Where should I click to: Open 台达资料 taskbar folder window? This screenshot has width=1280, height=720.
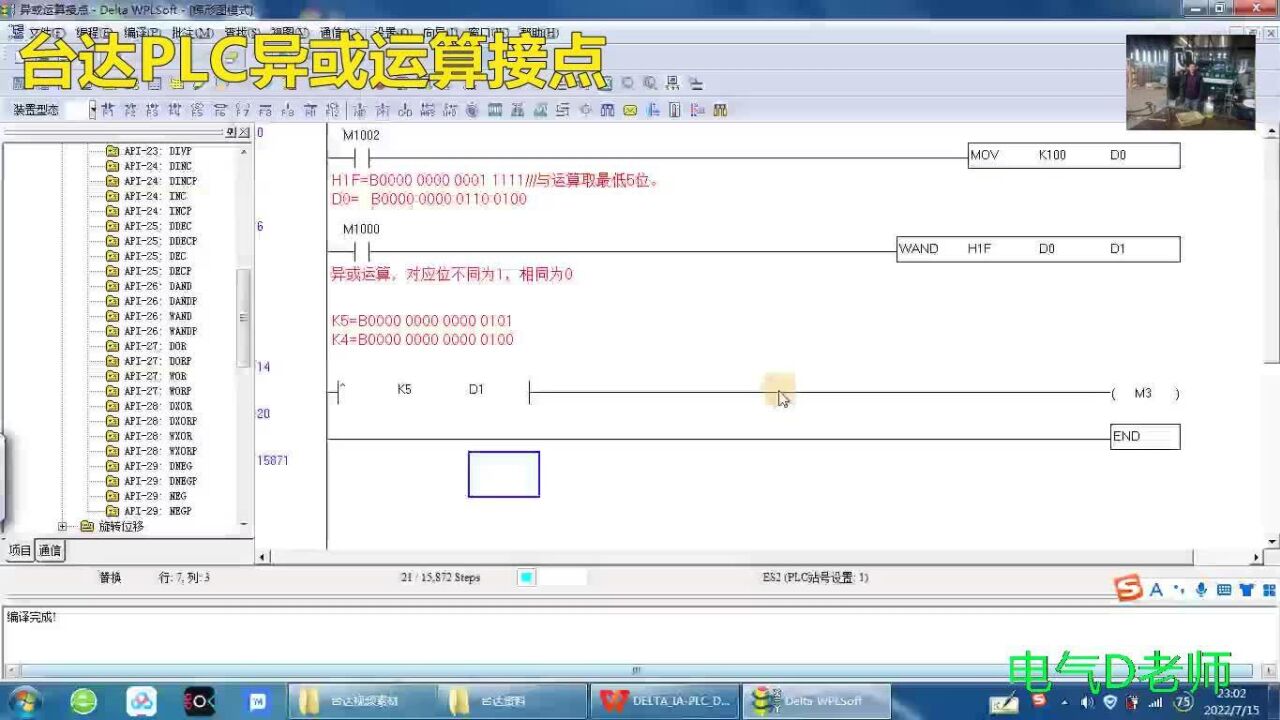click(513, 701)
